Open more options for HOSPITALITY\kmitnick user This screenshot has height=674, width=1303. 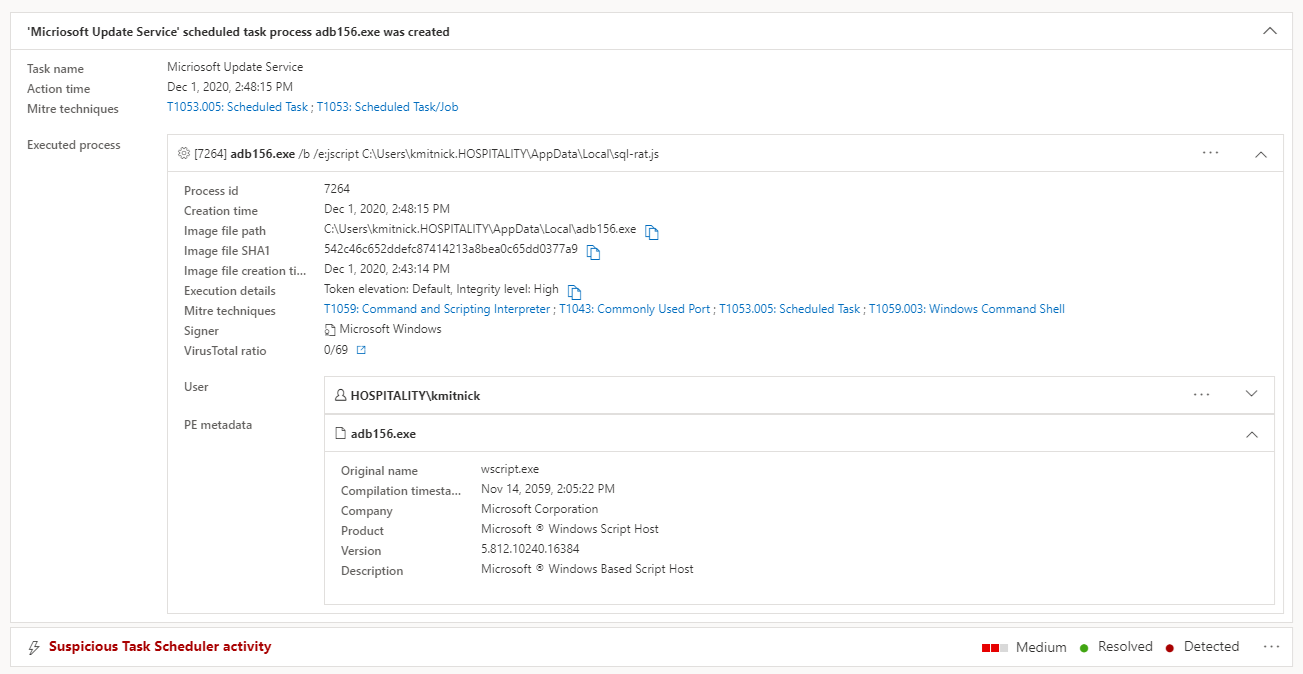1201,395
